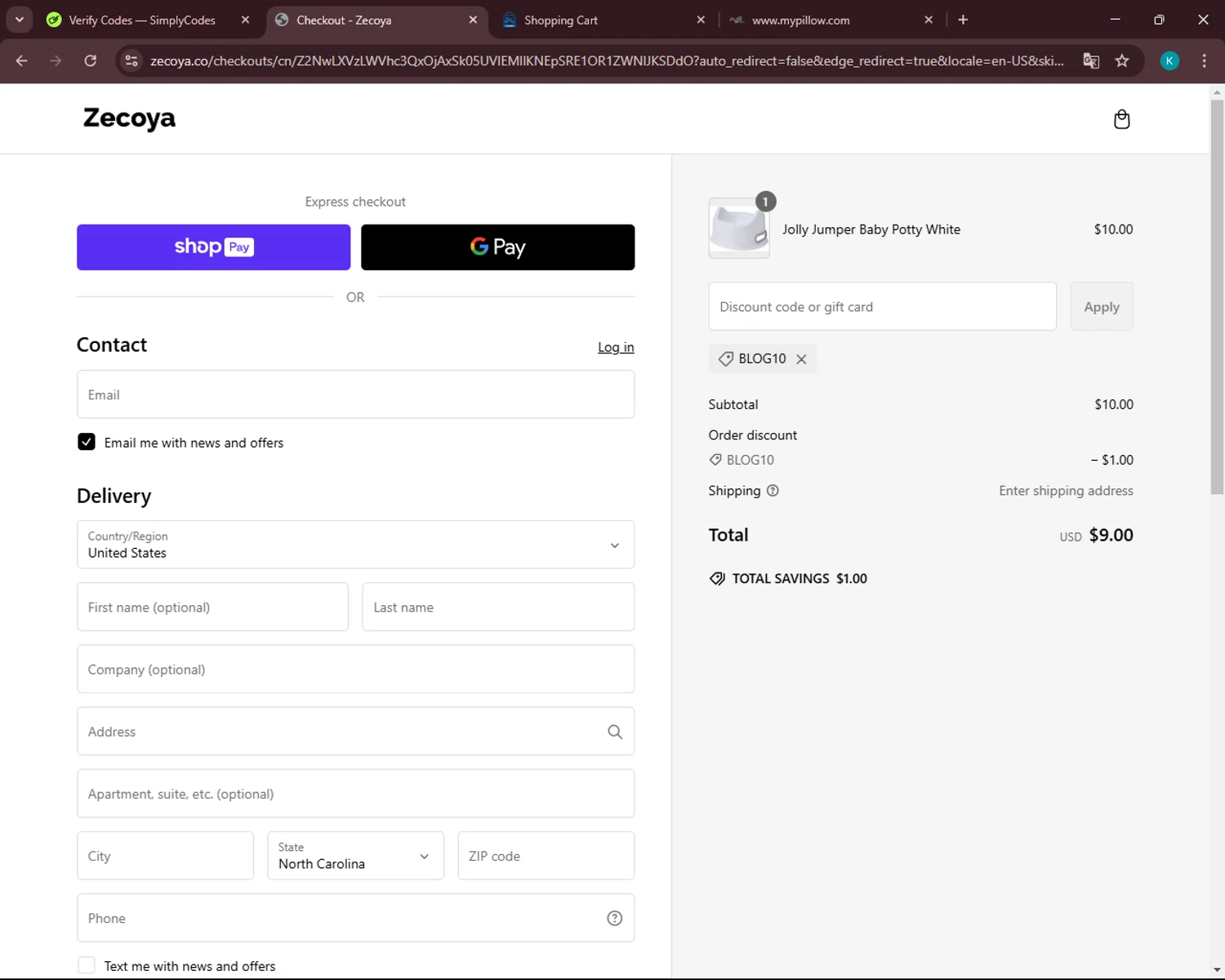Focus Apartment, suite, etc. field

coord(355,794)
